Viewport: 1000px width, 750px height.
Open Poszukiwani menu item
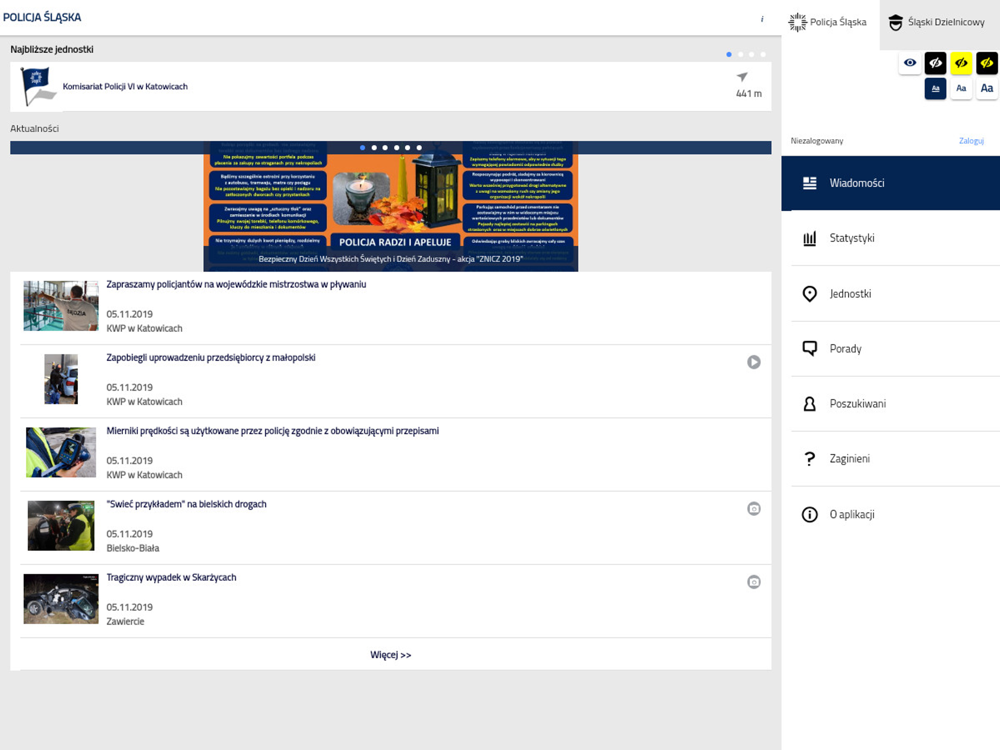[890, 404]
